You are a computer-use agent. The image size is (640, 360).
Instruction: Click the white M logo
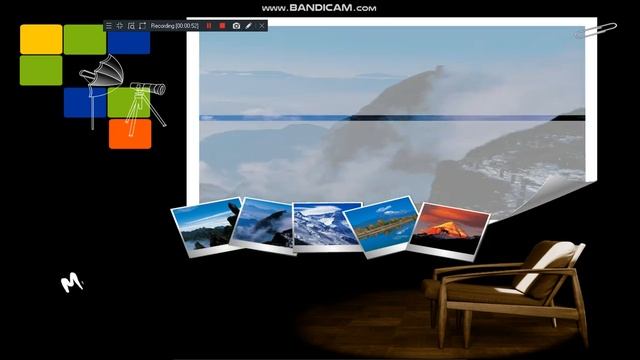tap(72, 282)
